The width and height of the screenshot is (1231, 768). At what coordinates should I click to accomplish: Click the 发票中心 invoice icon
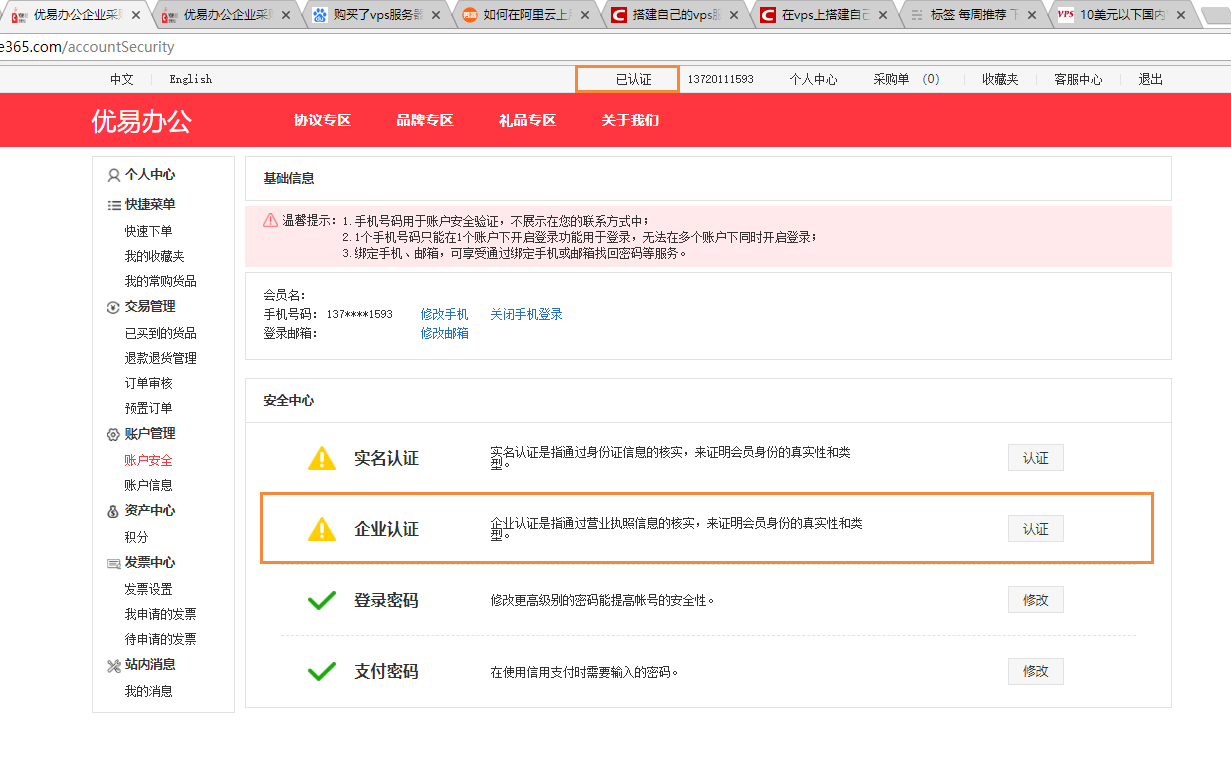pos(114,563)
